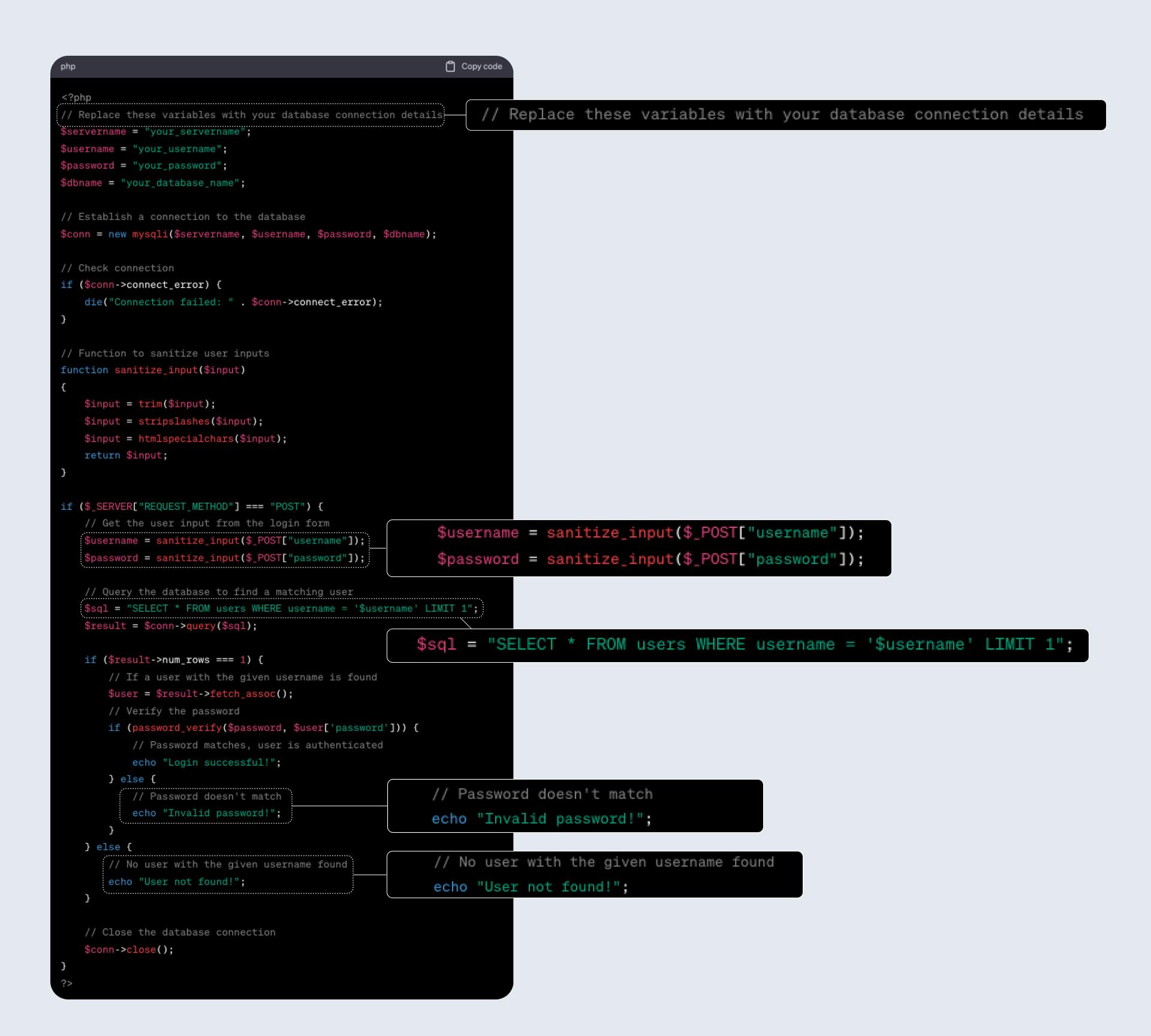The image size is (1151, 1036).
Task: Click the Establish a connection comment
Action: [x=183, y=217]
